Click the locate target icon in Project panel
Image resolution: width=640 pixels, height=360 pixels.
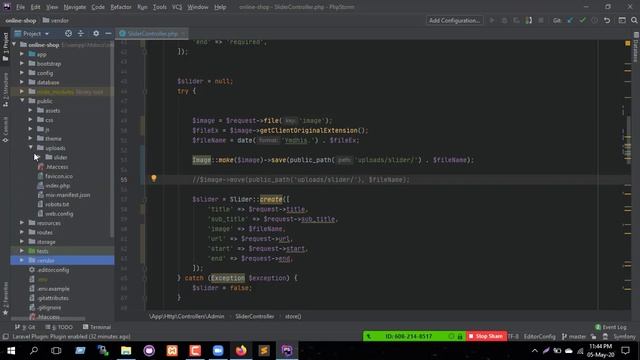pos(69,33)
